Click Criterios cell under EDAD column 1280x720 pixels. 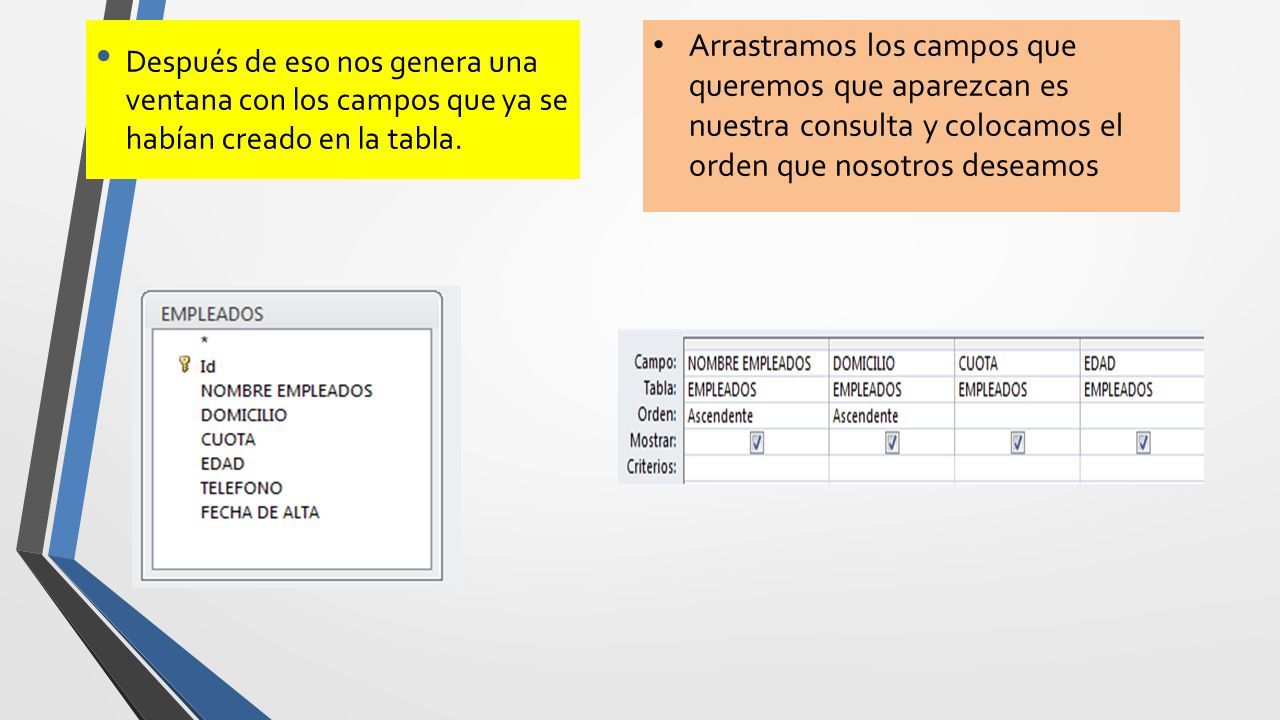(1142, 467)
